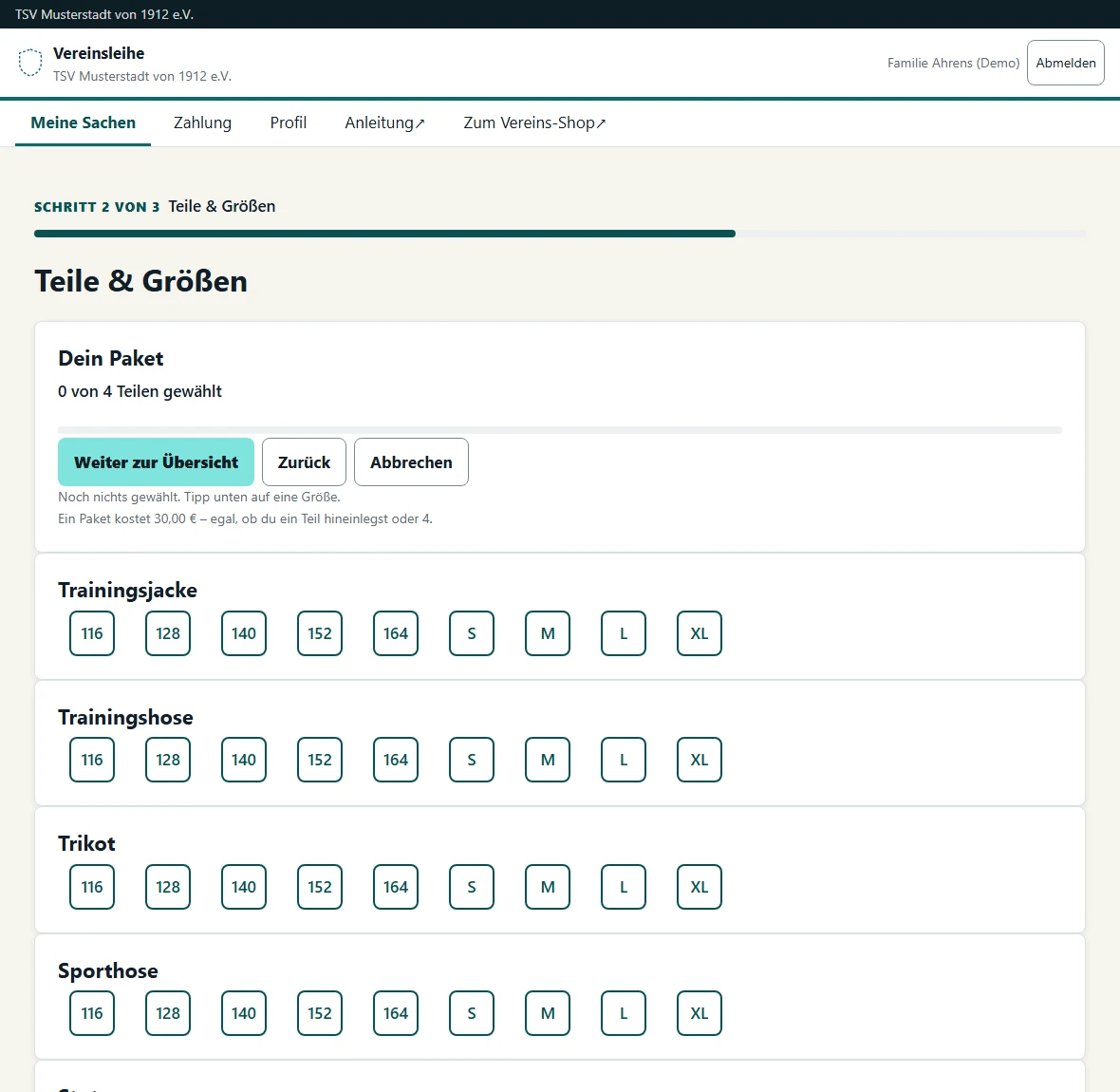Click the 'SCHRITT 2 VON 3' step label
Image resolution: width=1120 pixels, height=1092 pixels.
97,207
